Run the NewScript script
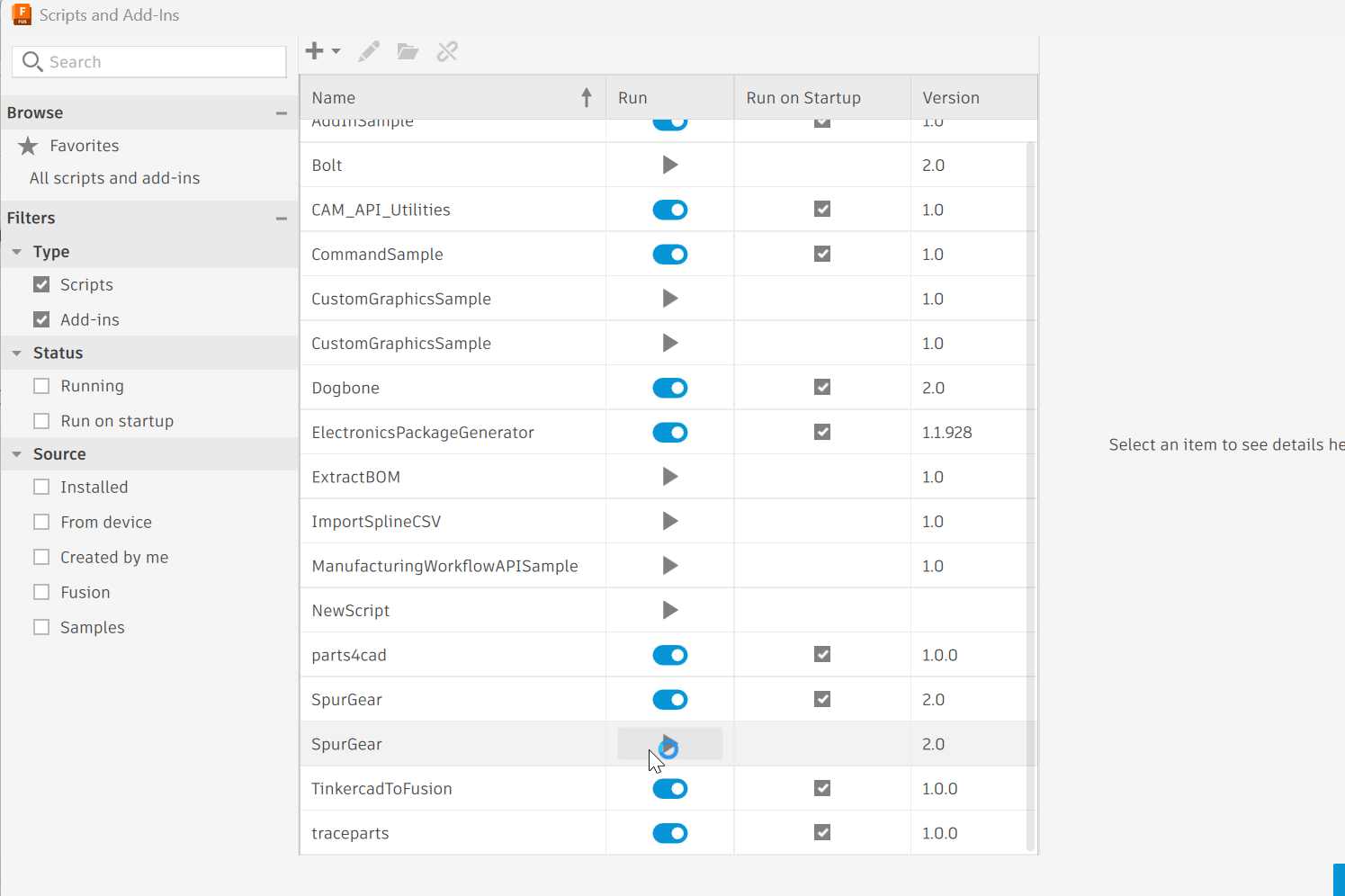 670,610
